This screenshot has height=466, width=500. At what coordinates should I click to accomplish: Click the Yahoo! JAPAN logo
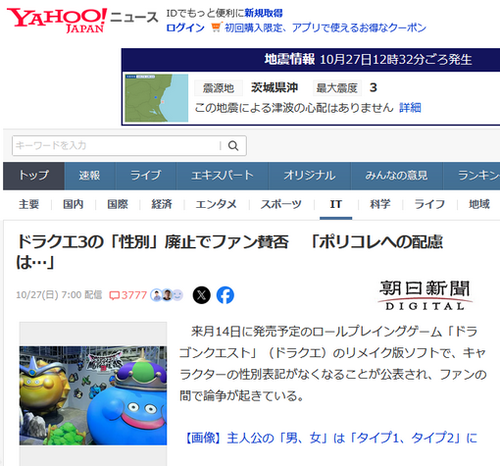click(x=57, y=20)
